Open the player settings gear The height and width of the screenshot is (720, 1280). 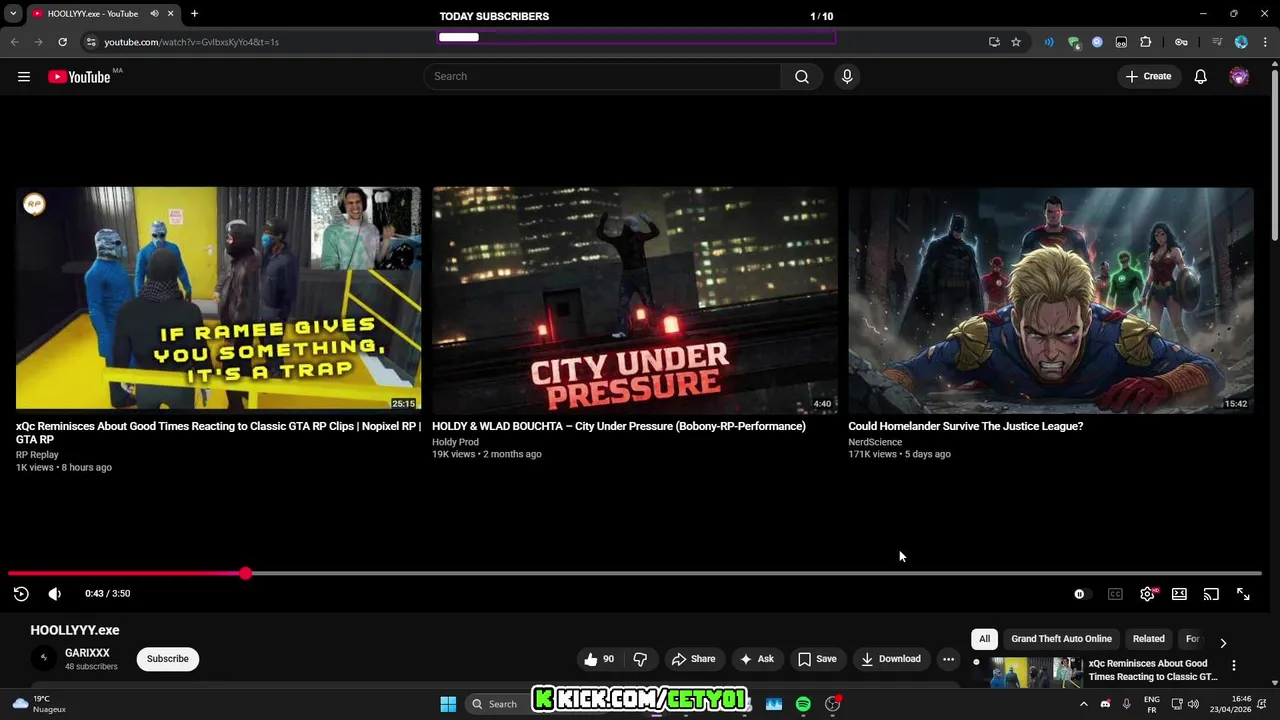(x=1148, y=594)
